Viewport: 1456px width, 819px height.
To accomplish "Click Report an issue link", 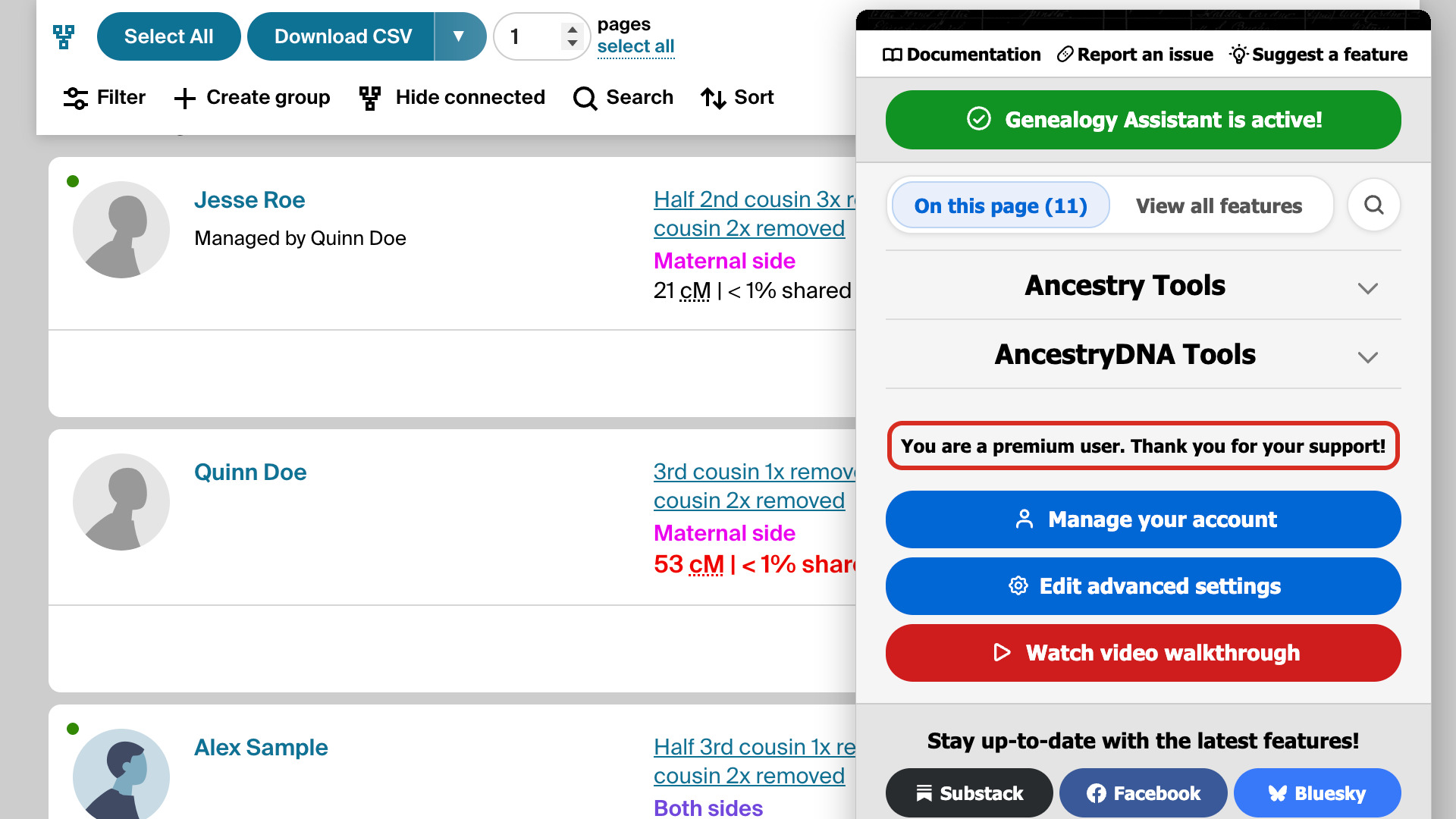I will (x=1135, y=55).
